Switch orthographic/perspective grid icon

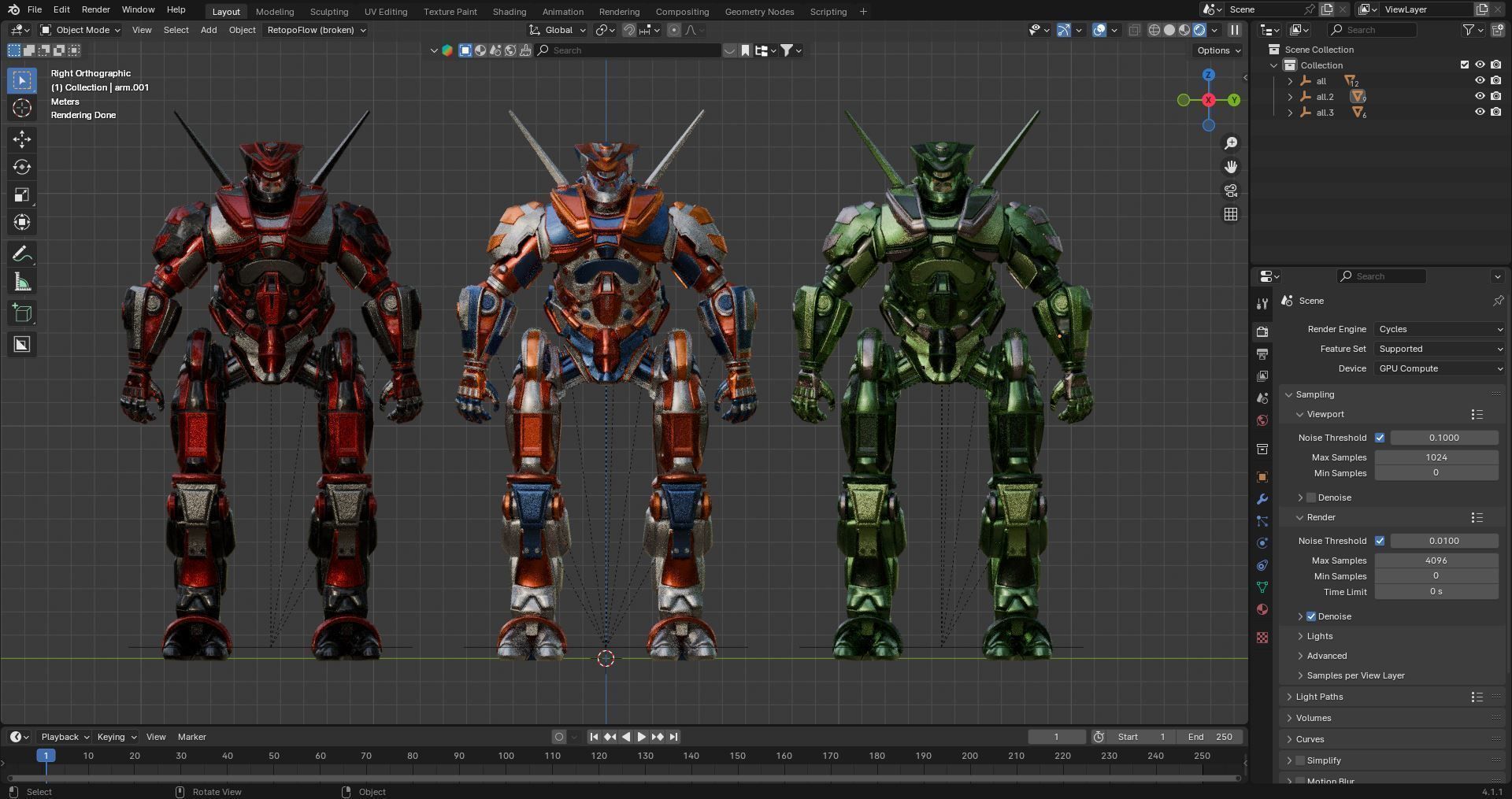point(1231,214)
